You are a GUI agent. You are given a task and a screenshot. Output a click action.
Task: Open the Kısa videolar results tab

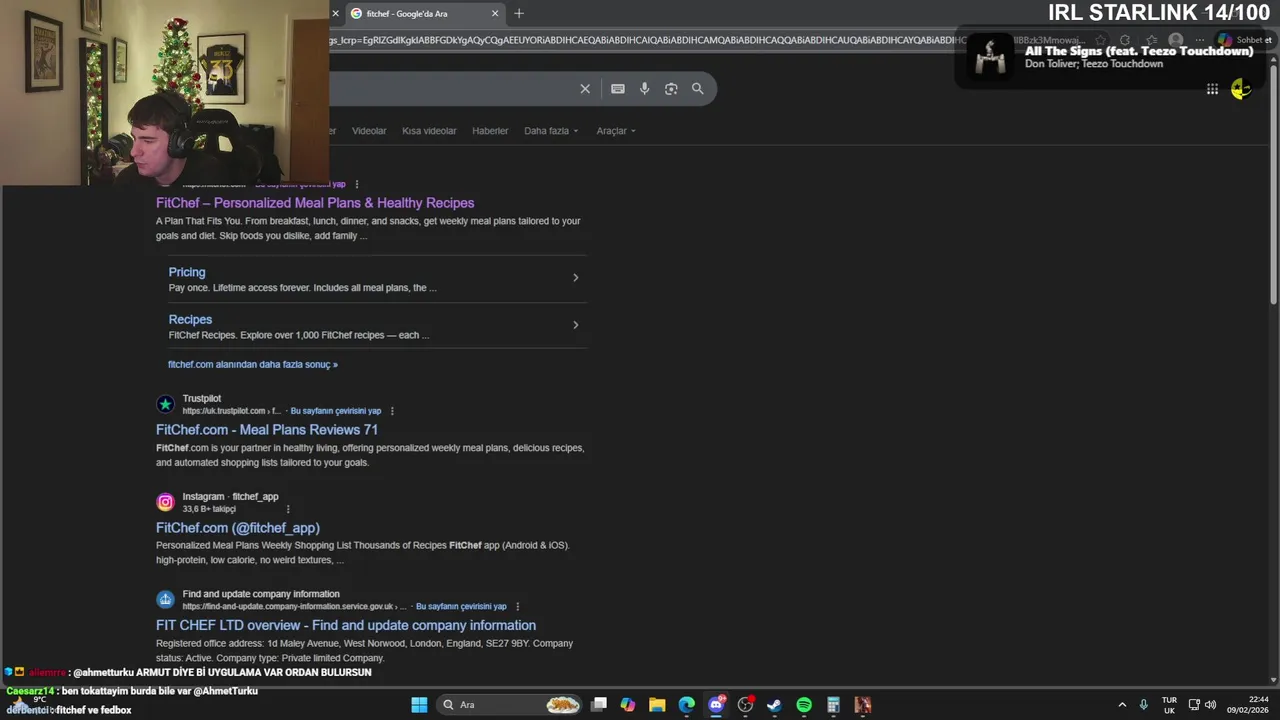pos(429,131)
